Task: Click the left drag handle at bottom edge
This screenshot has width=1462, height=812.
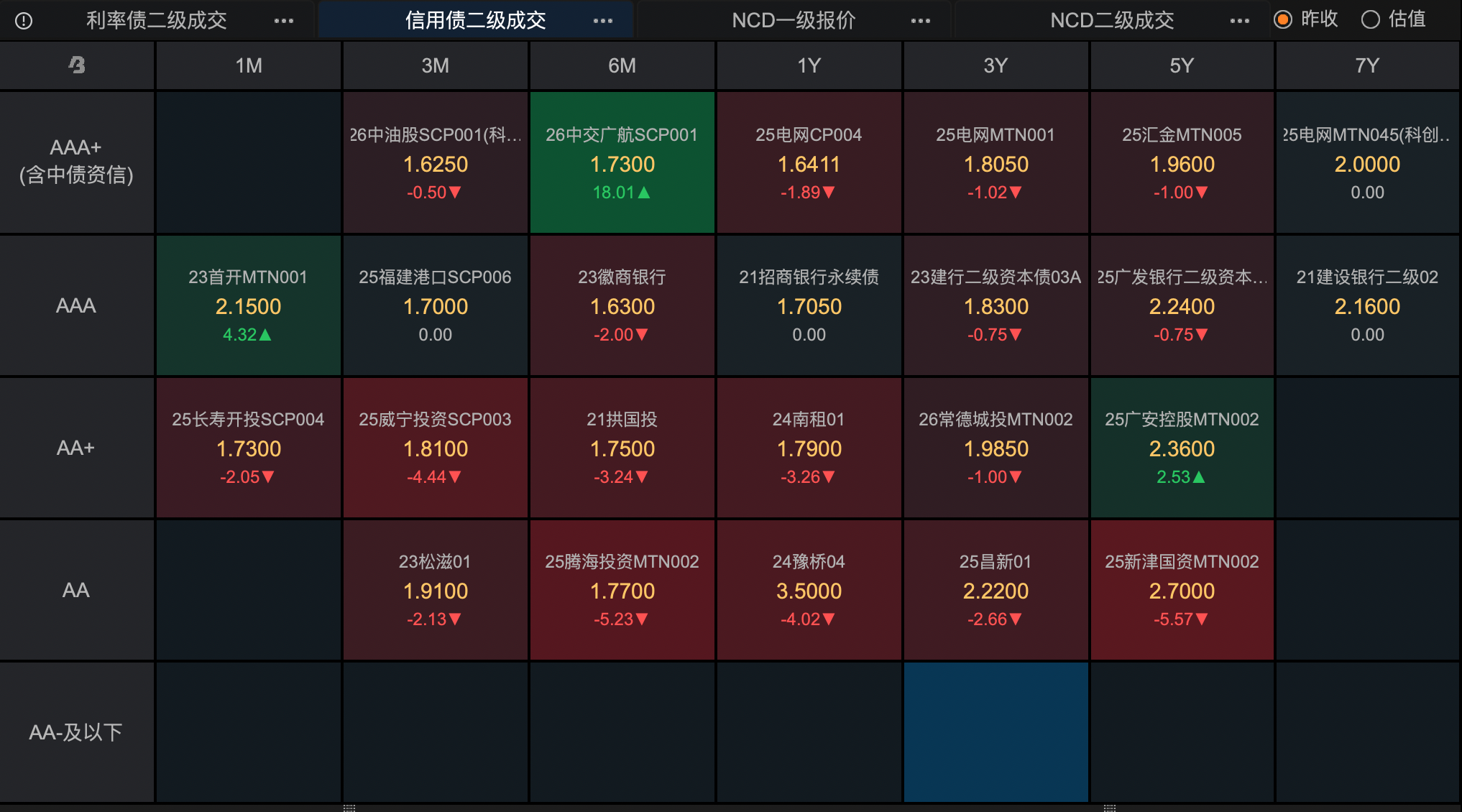Action: point(349,808)
